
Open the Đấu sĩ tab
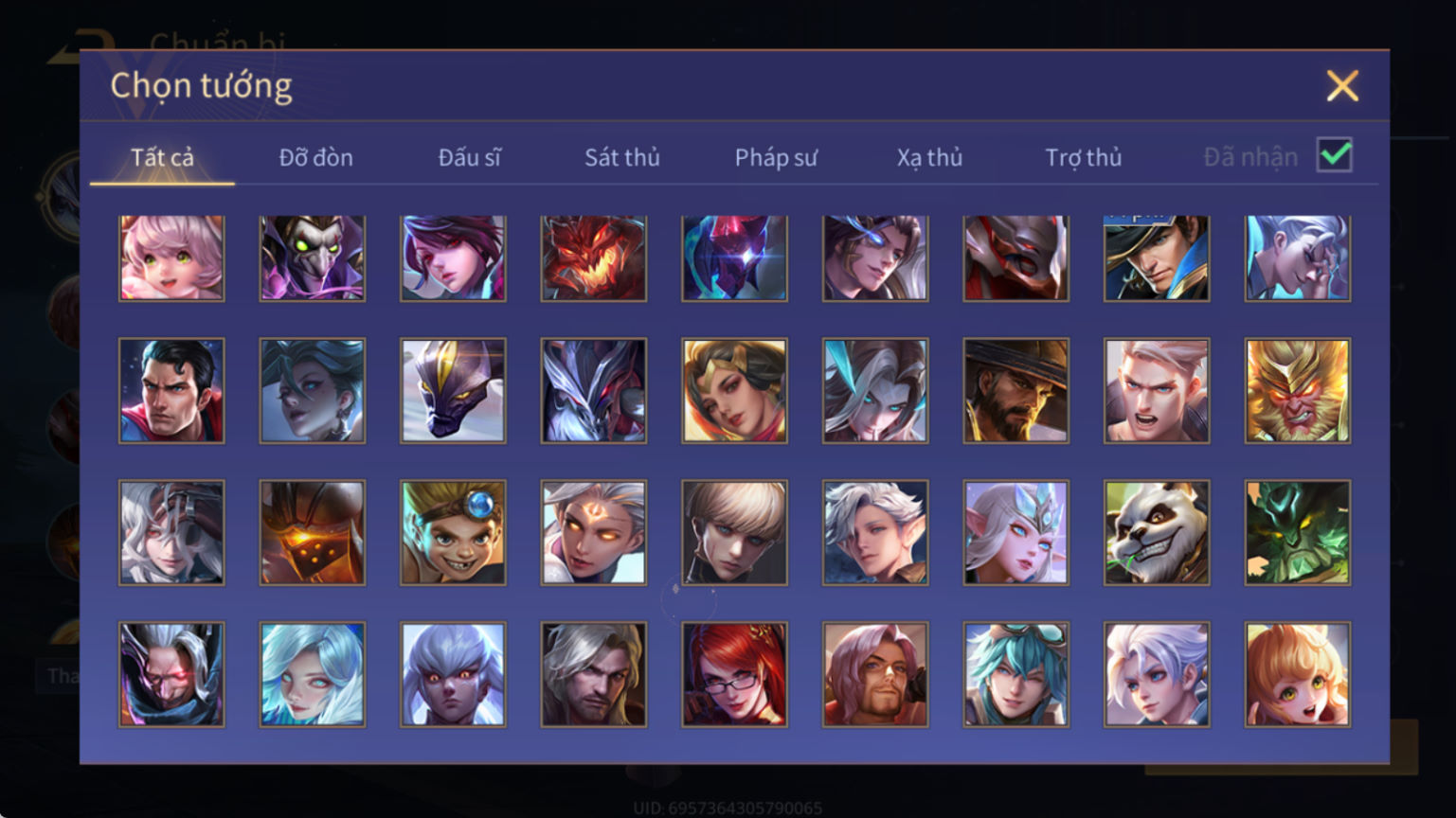469,157
